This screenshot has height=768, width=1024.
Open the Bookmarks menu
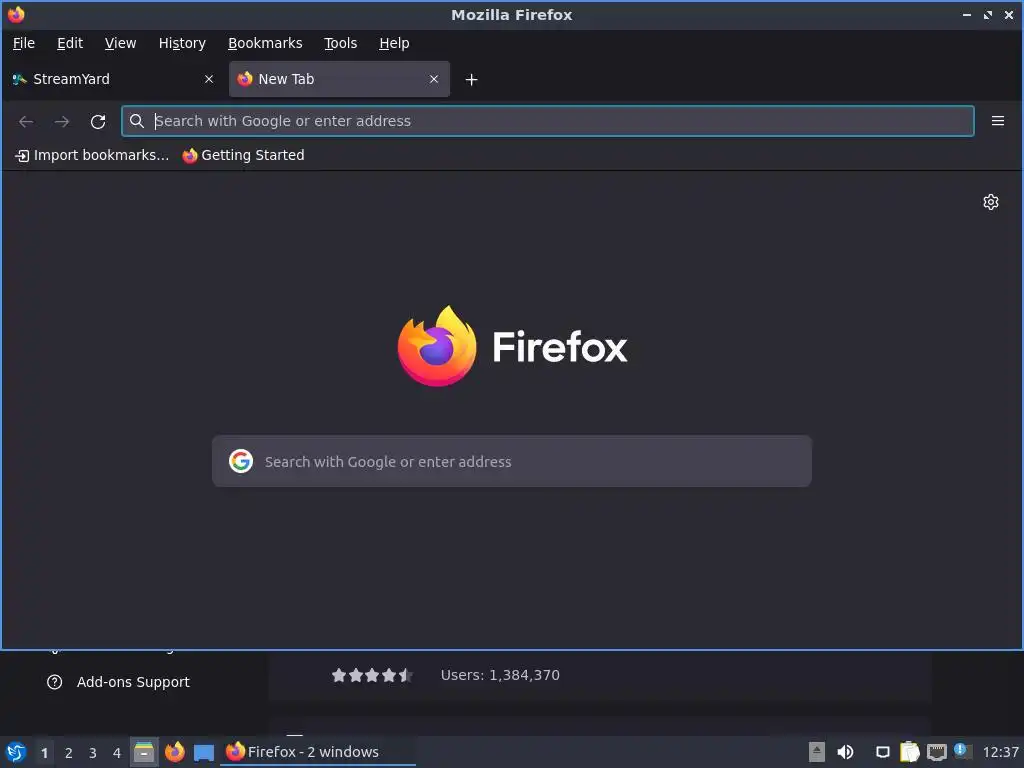click(x=265, y=43)
